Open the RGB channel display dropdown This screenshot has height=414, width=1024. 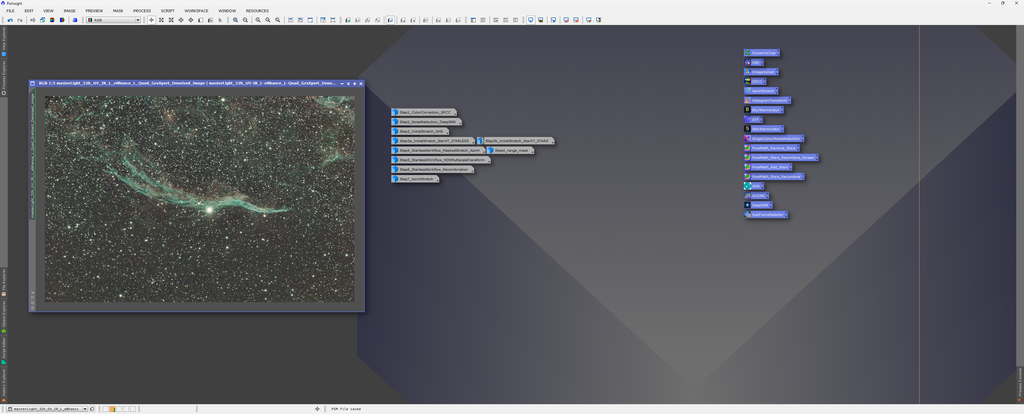coord(114,20)
